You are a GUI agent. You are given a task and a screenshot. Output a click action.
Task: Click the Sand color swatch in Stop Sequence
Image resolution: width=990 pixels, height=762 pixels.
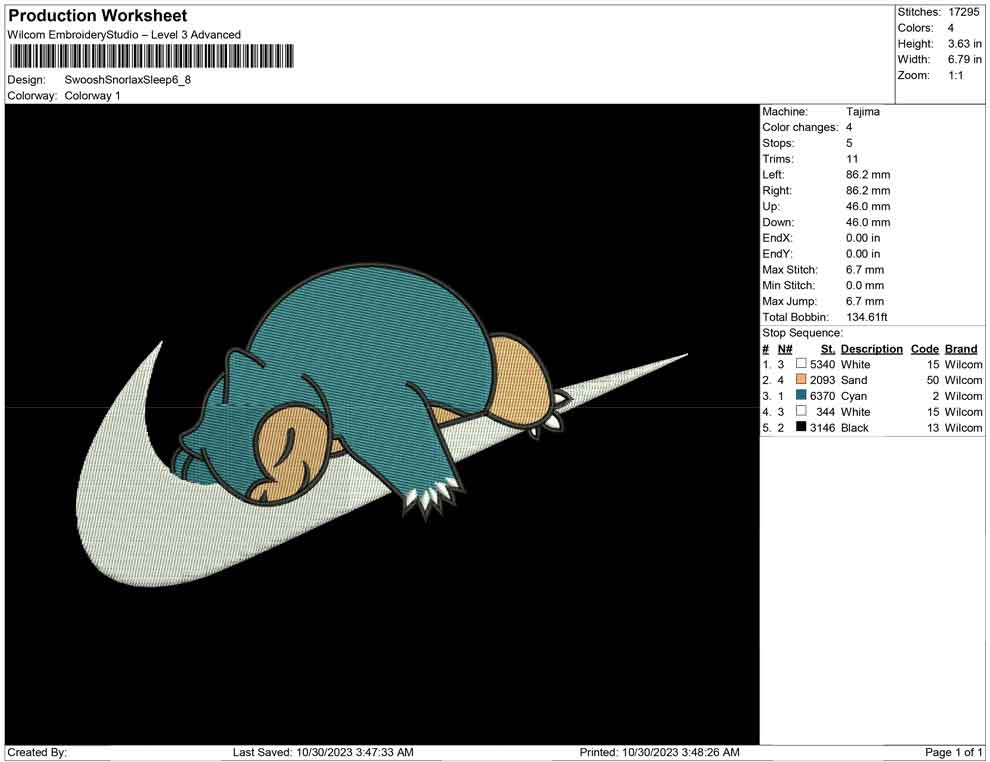coord(801,380)
